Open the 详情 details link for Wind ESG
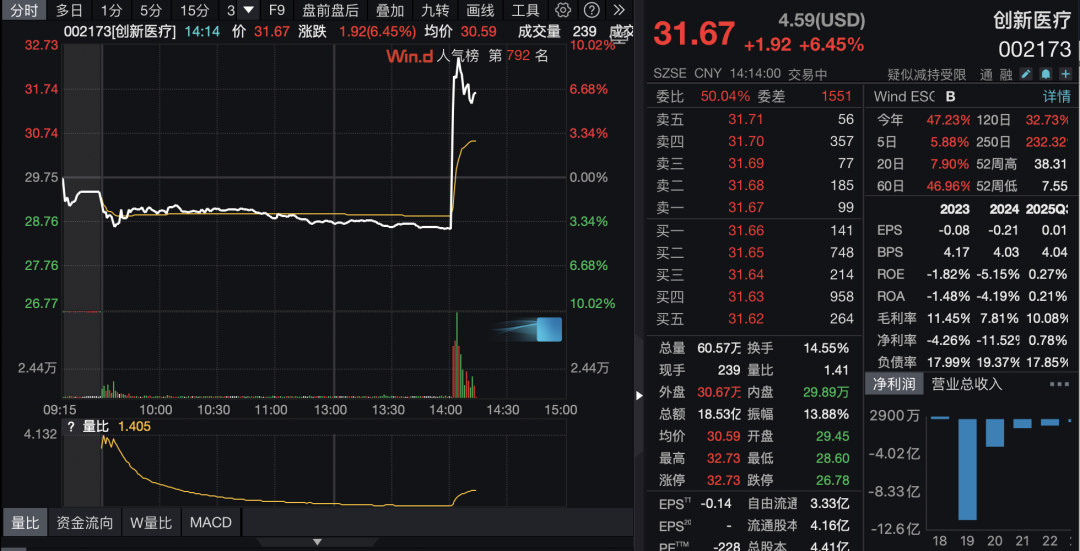Viewport: 1080px width, 551px height. (x=1057, y=96)
